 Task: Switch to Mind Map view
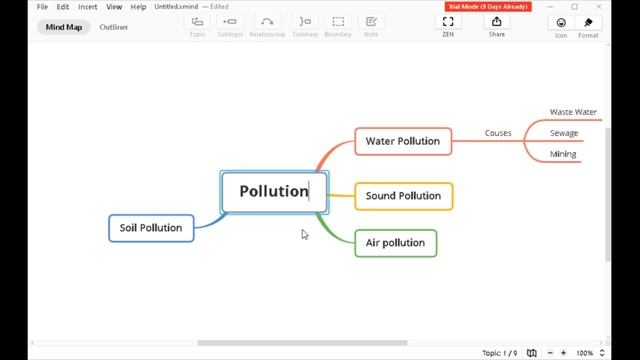pyautogui.click(x=64, y=27)
